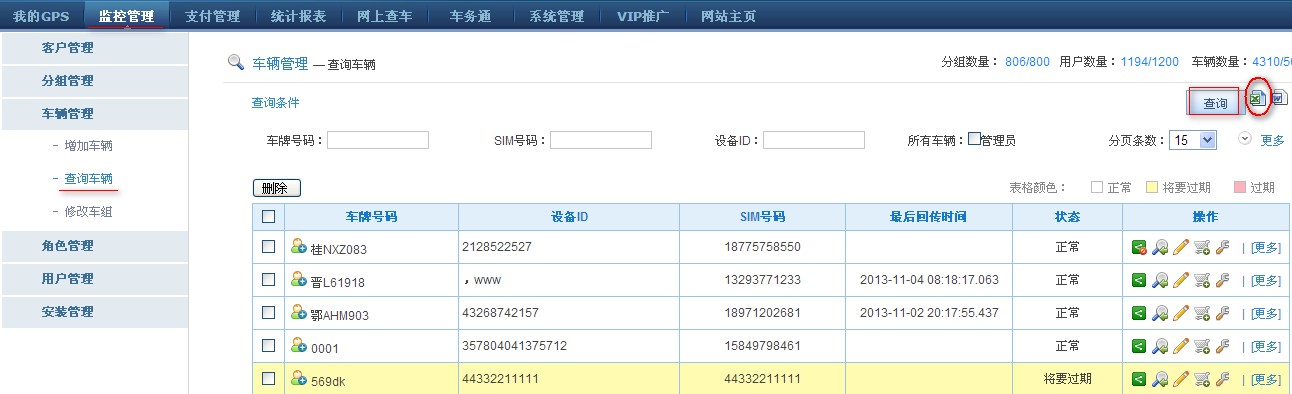Click the wrench icon for 569dk
Viewport: 1292px width, 394px height.
pyautogui.click(x=1222, y=379)
